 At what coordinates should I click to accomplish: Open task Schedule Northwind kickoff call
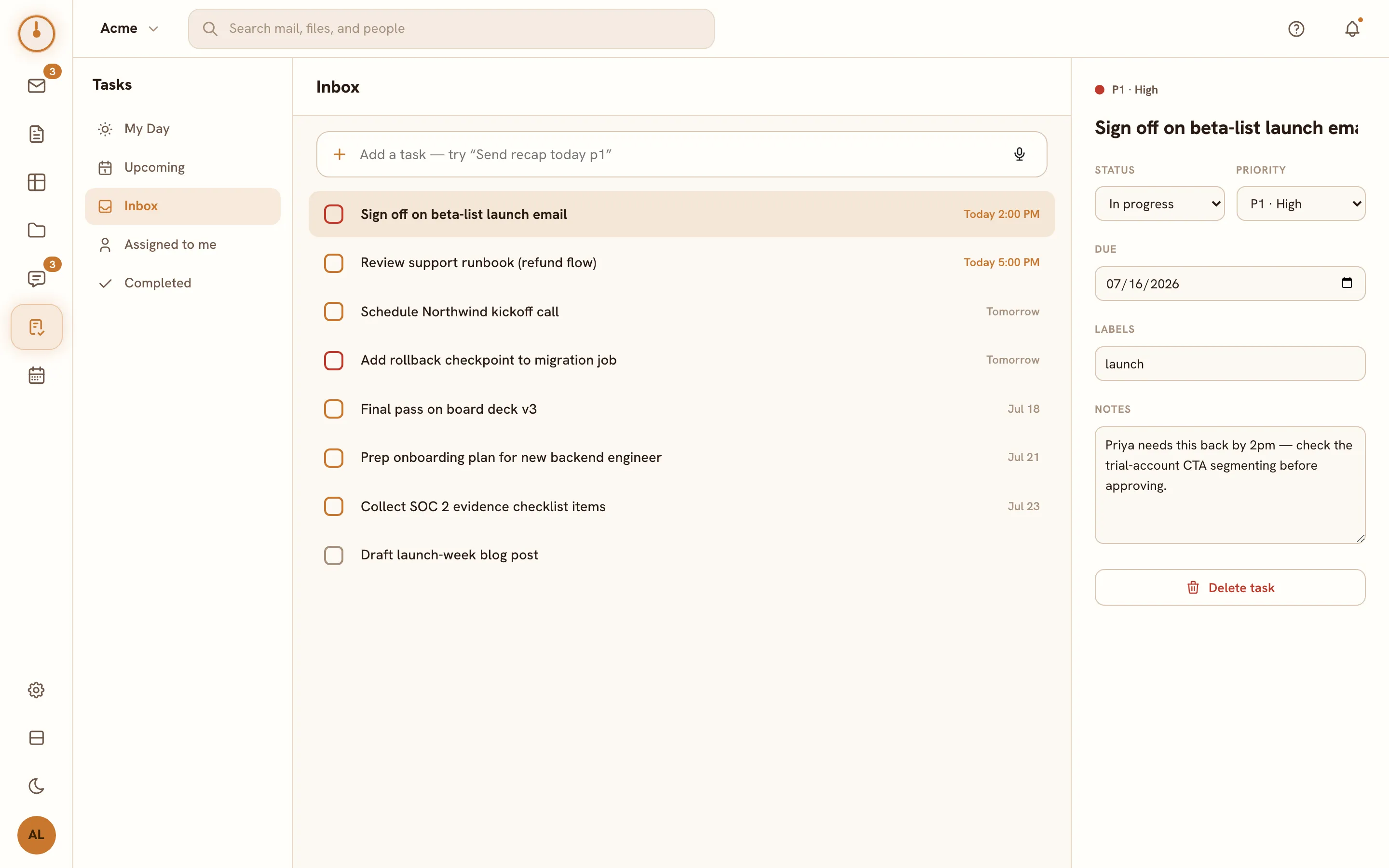point(682,312)
